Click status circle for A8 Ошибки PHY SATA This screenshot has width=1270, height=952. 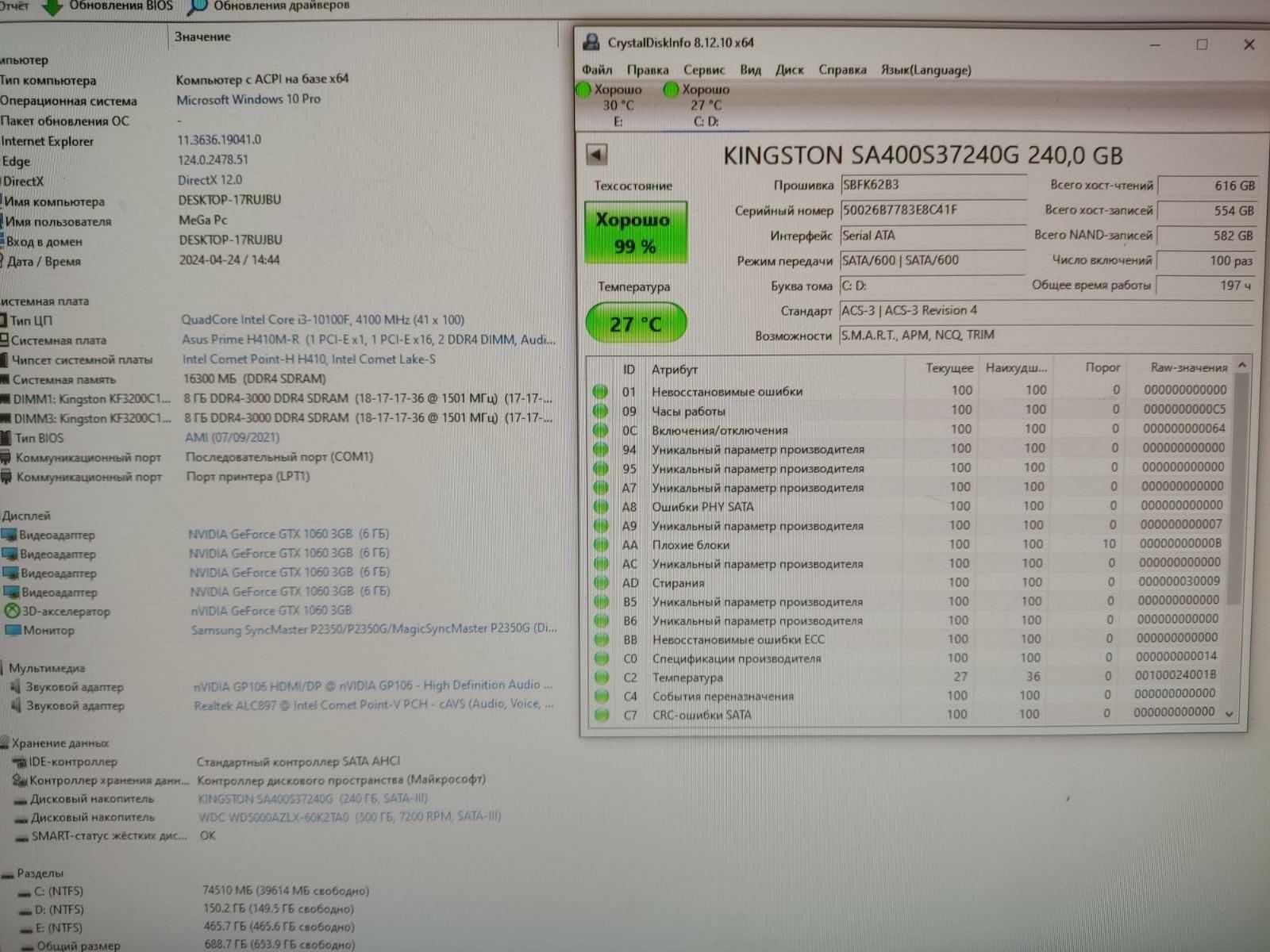tap(601, 506)
